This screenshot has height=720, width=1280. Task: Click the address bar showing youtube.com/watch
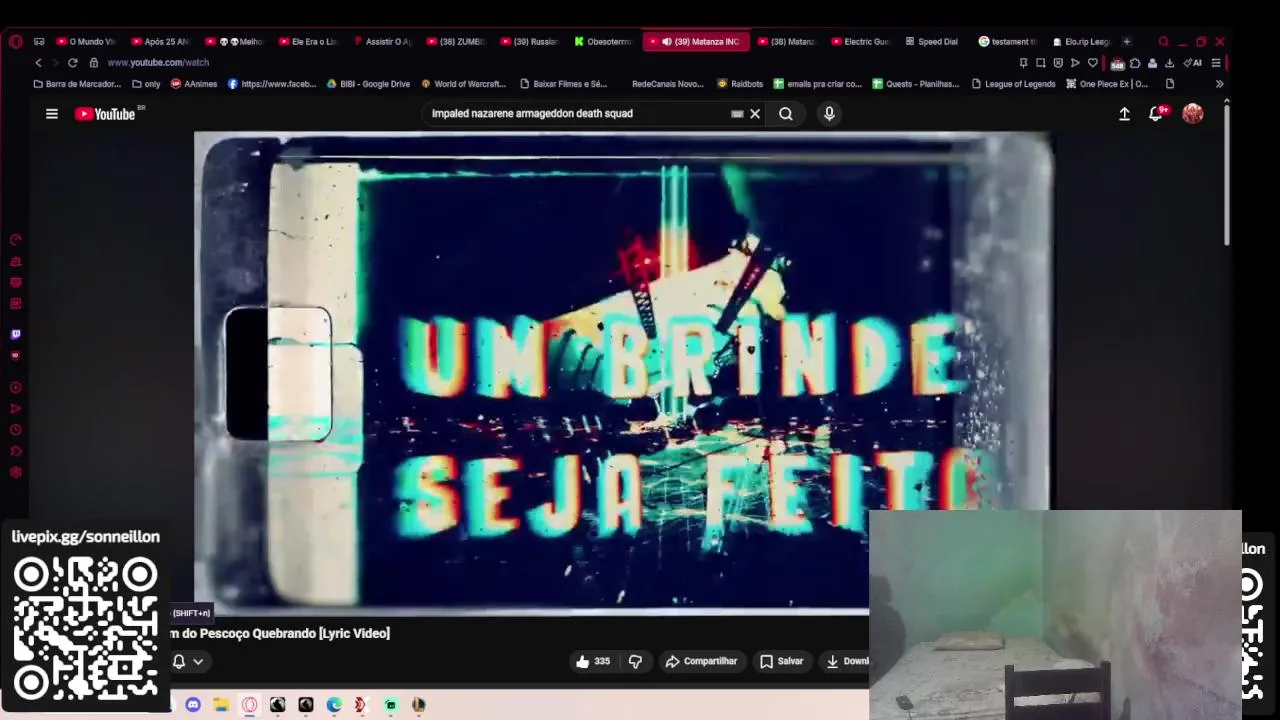click(x=158, y=62)
